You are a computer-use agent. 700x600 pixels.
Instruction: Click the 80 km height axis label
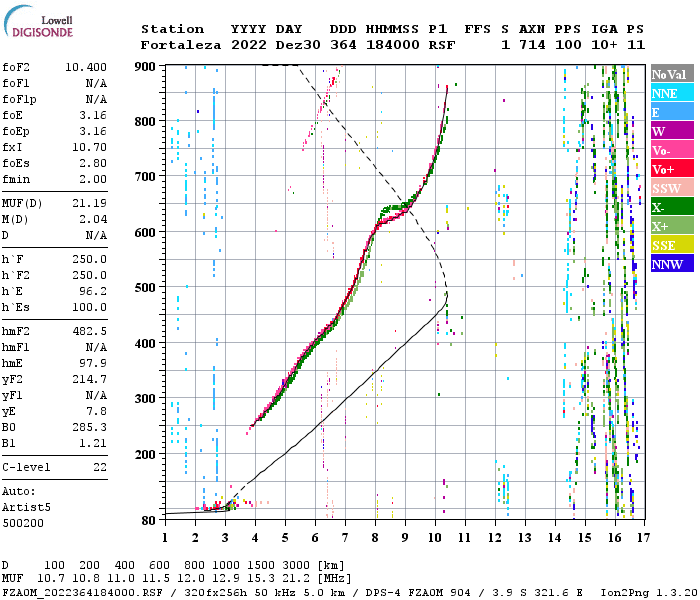click(x=148, y=521)
